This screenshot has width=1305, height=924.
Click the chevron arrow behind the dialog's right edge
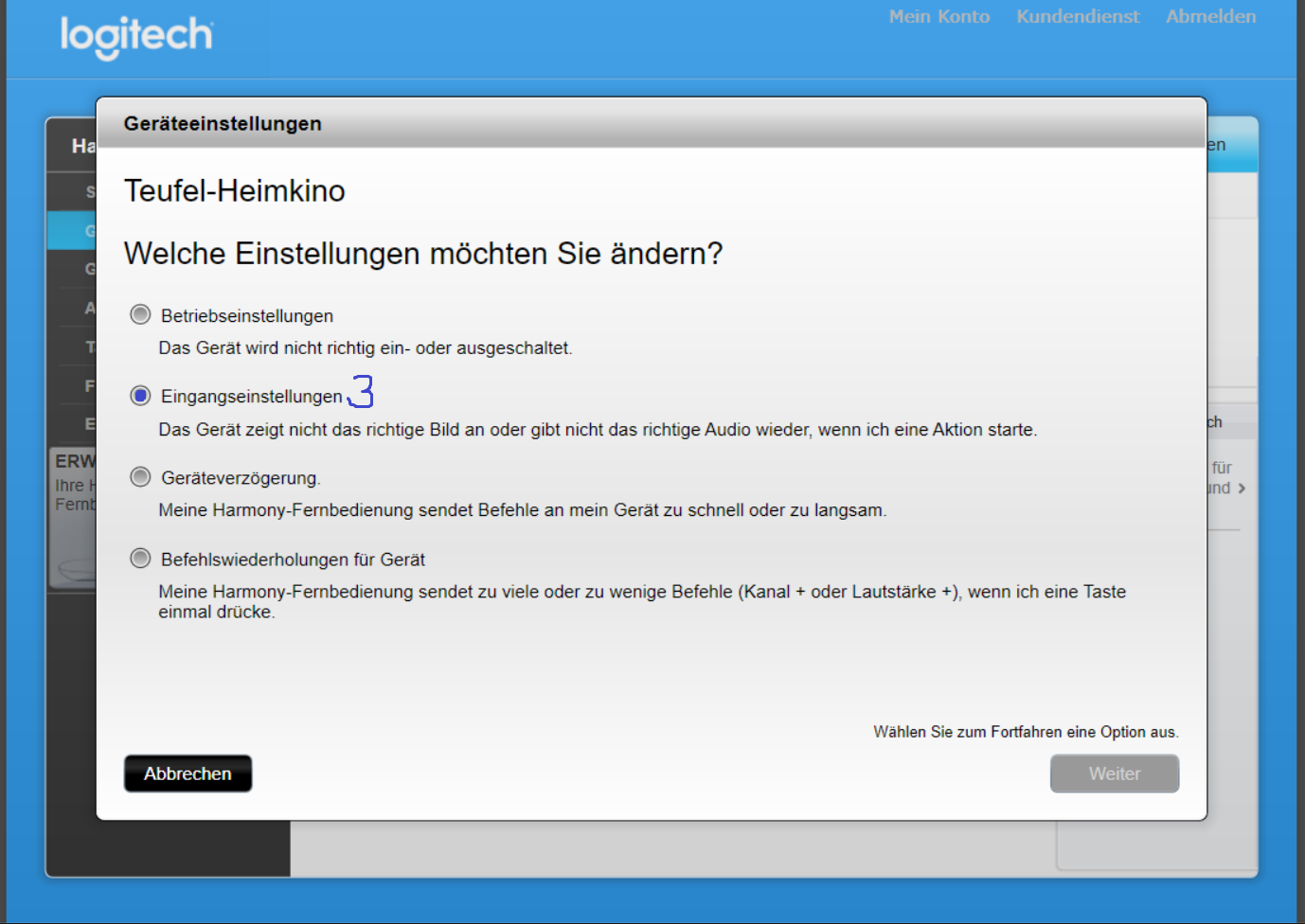(x=1242, y=489)
